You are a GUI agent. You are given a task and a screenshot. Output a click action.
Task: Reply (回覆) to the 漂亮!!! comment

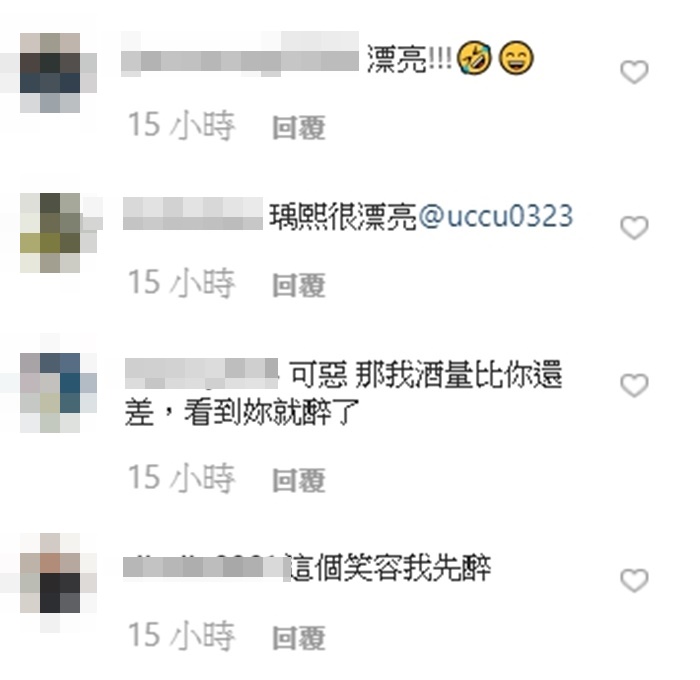click(299, 128)
